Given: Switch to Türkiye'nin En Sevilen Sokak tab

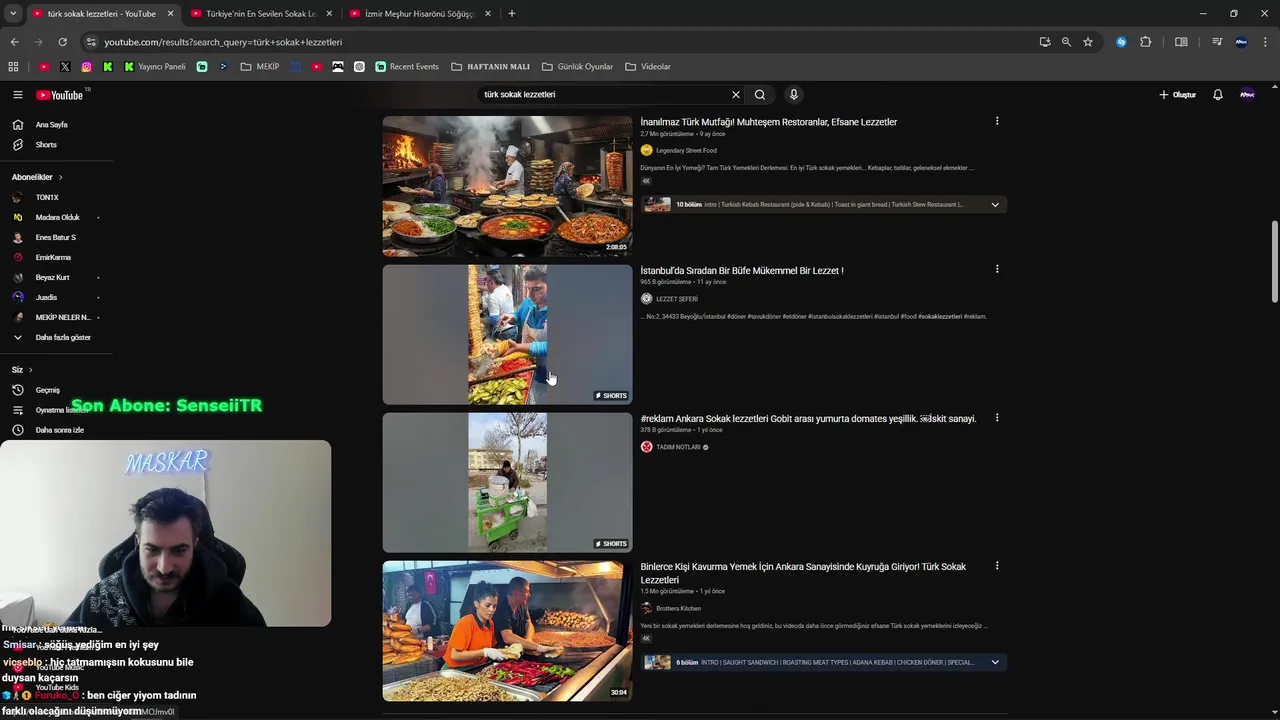Looking at the screenshot, I should [260, 14].
